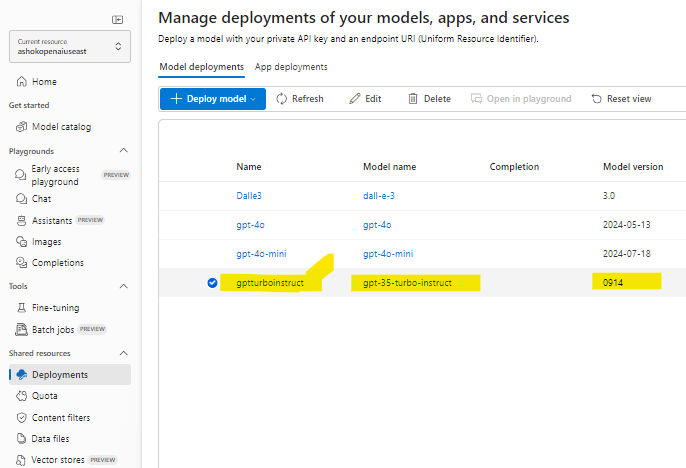The image size is (686, 468).
Task: Go to Home in the sidebar
Action: 37,82
